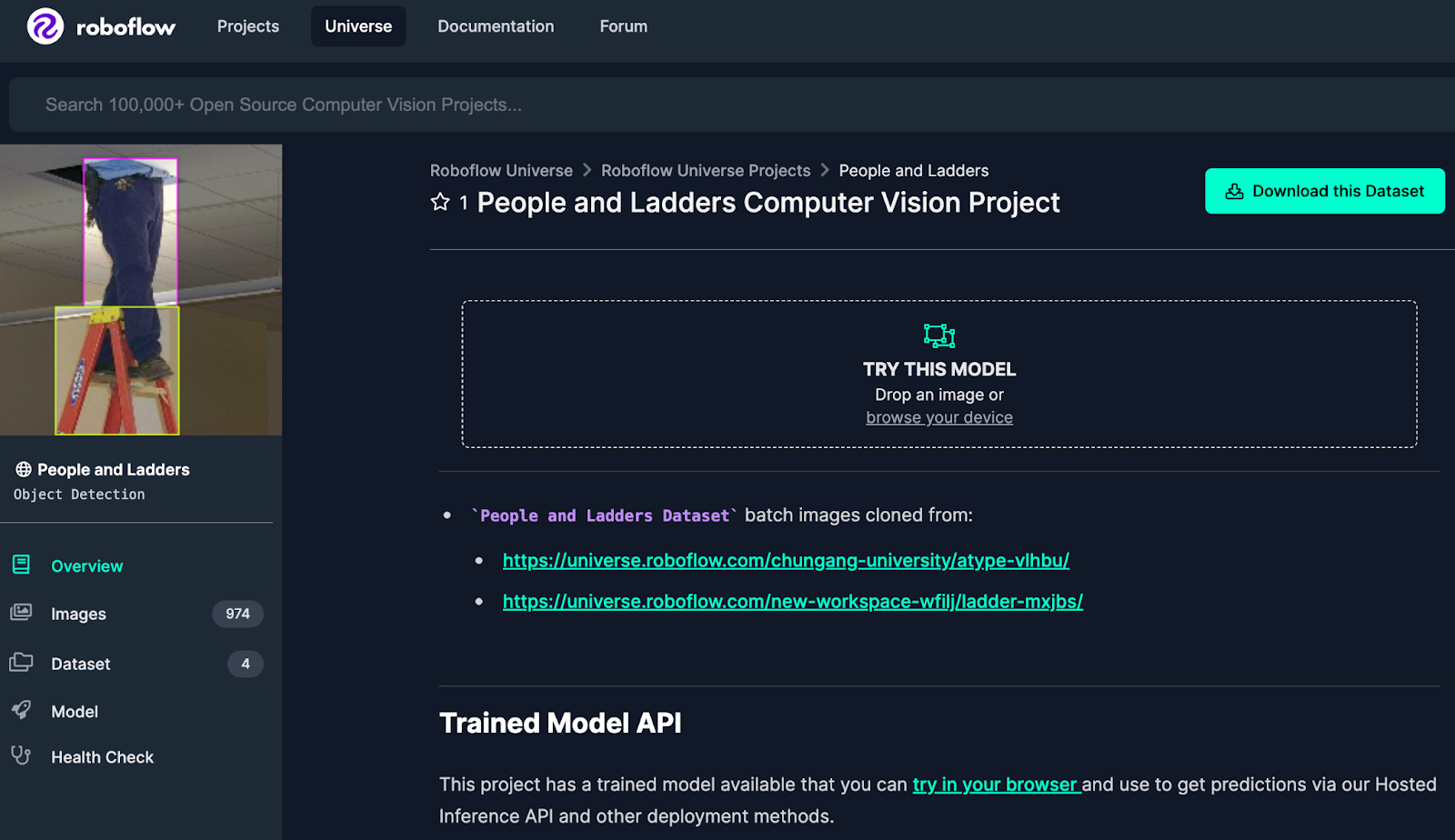Screen dimensions: 1455x840
Task: Click the 974 images count badge
Action: point(238,614)
